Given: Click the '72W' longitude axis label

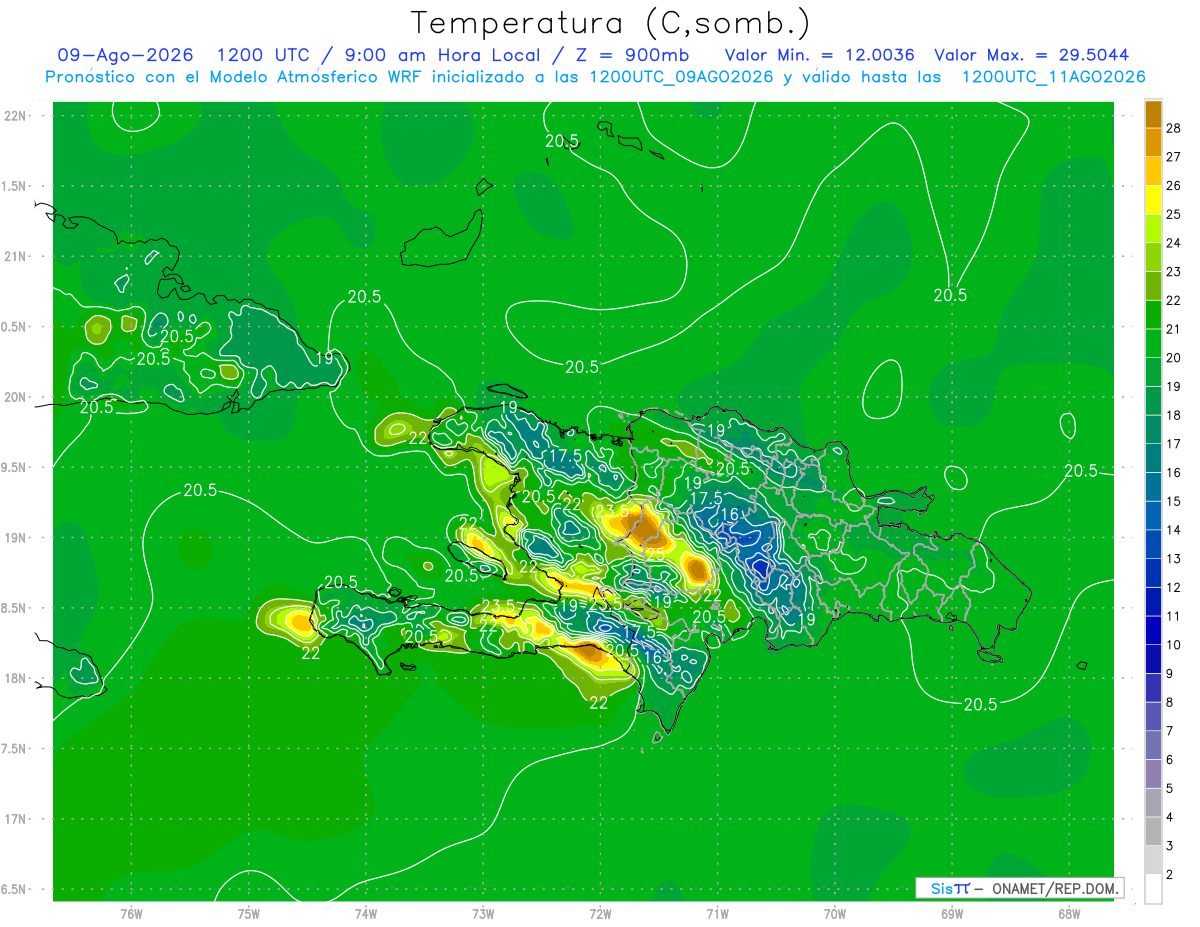Looking at the screenshot, I should point(601,914).
